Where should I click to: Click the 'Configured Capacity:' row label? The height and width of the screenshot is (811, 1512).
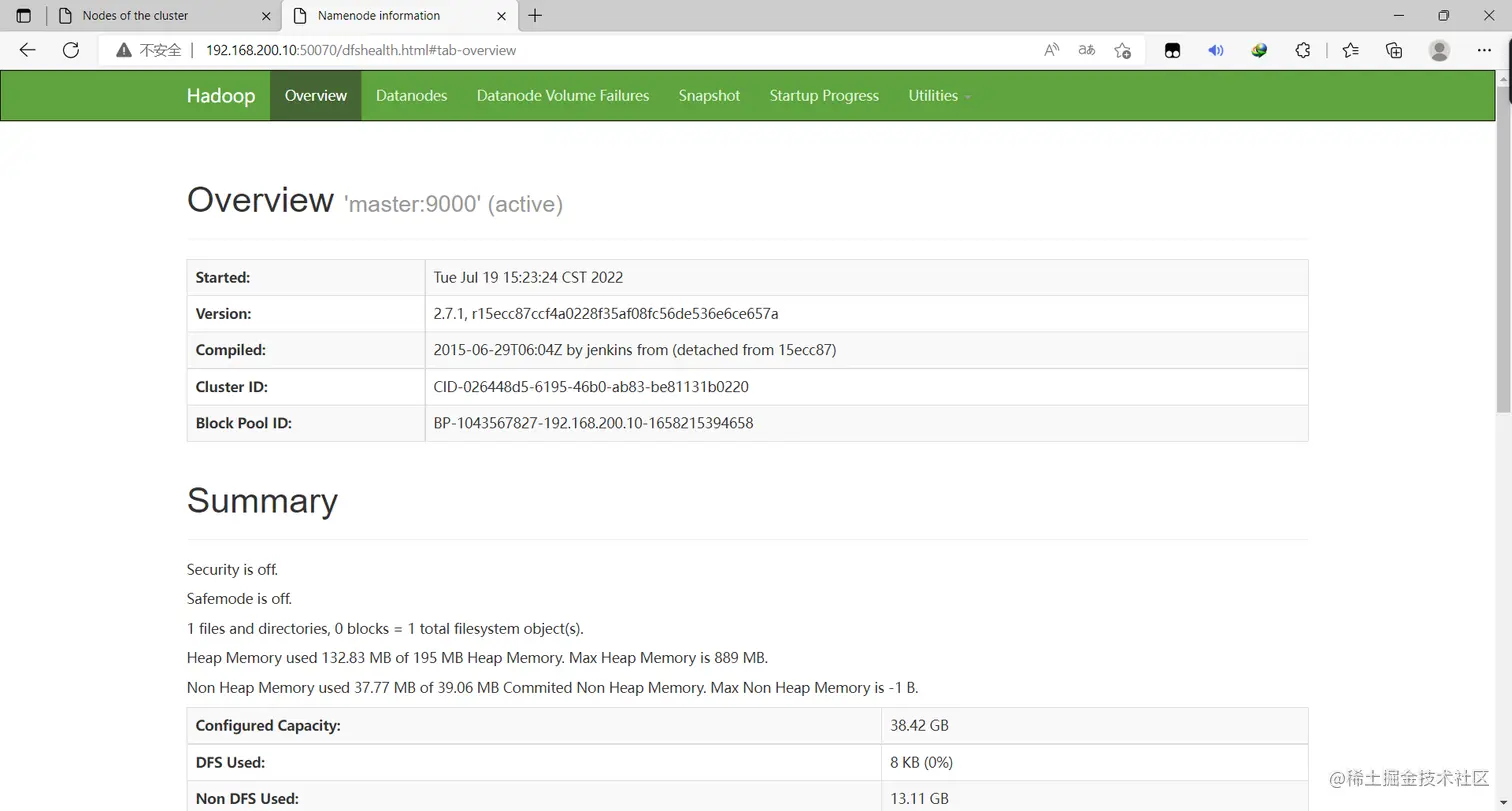(268, 726)
